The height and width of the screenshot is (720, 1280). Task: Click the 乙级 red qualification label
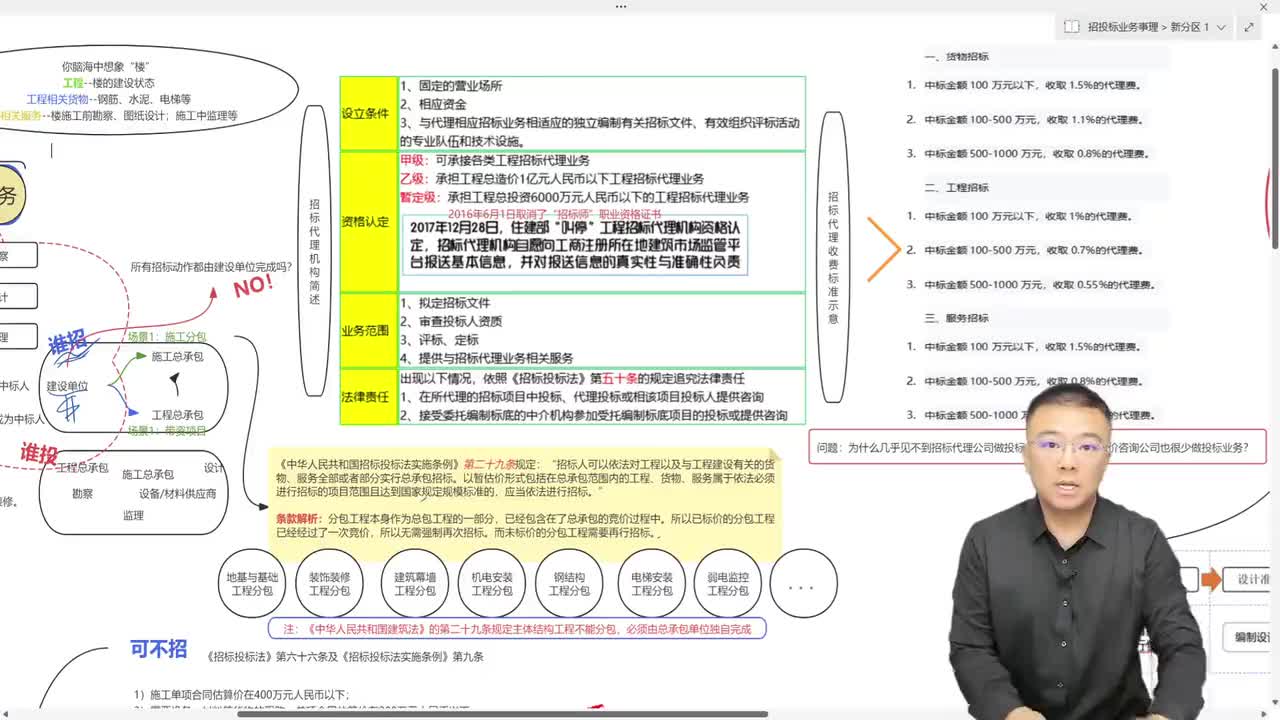coord(413,178)
